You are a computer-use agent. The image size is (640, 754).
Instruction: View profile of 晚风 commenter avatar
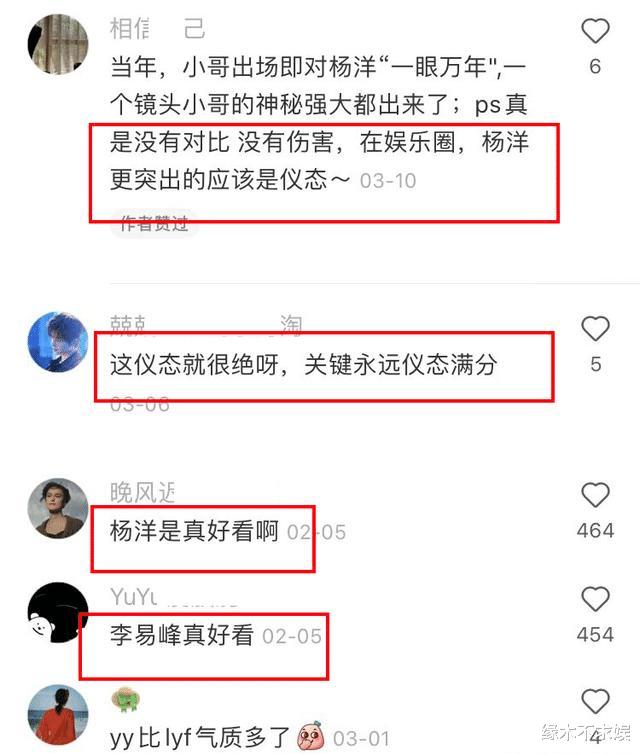click(58, 508)
